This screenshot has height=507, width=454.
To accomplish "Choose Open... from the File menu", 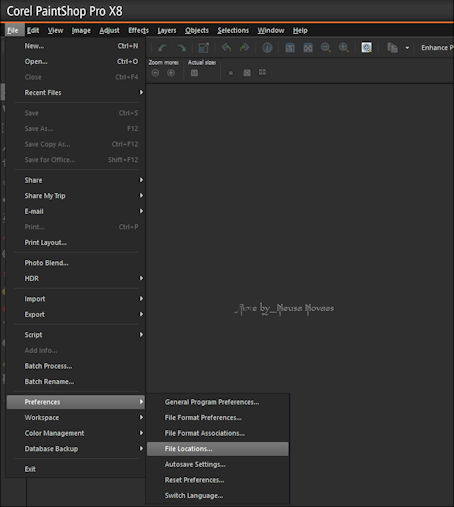I will point(76,61).
